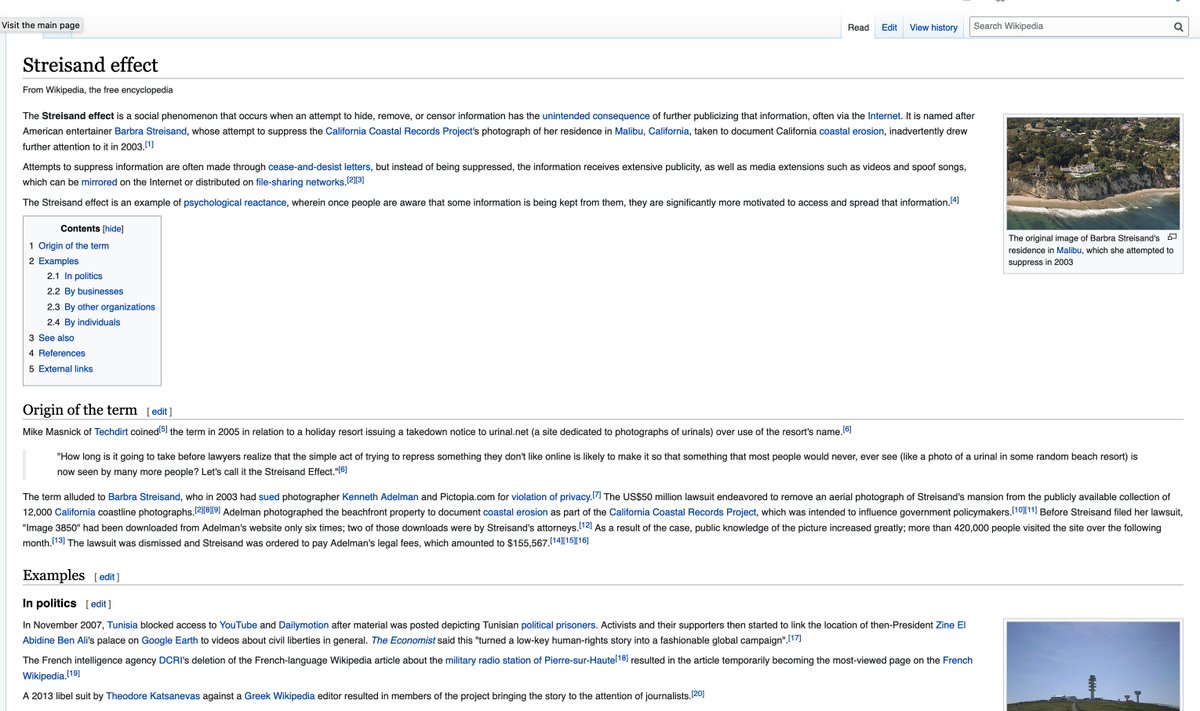Open the Edit tab

[x=889, y=28]
